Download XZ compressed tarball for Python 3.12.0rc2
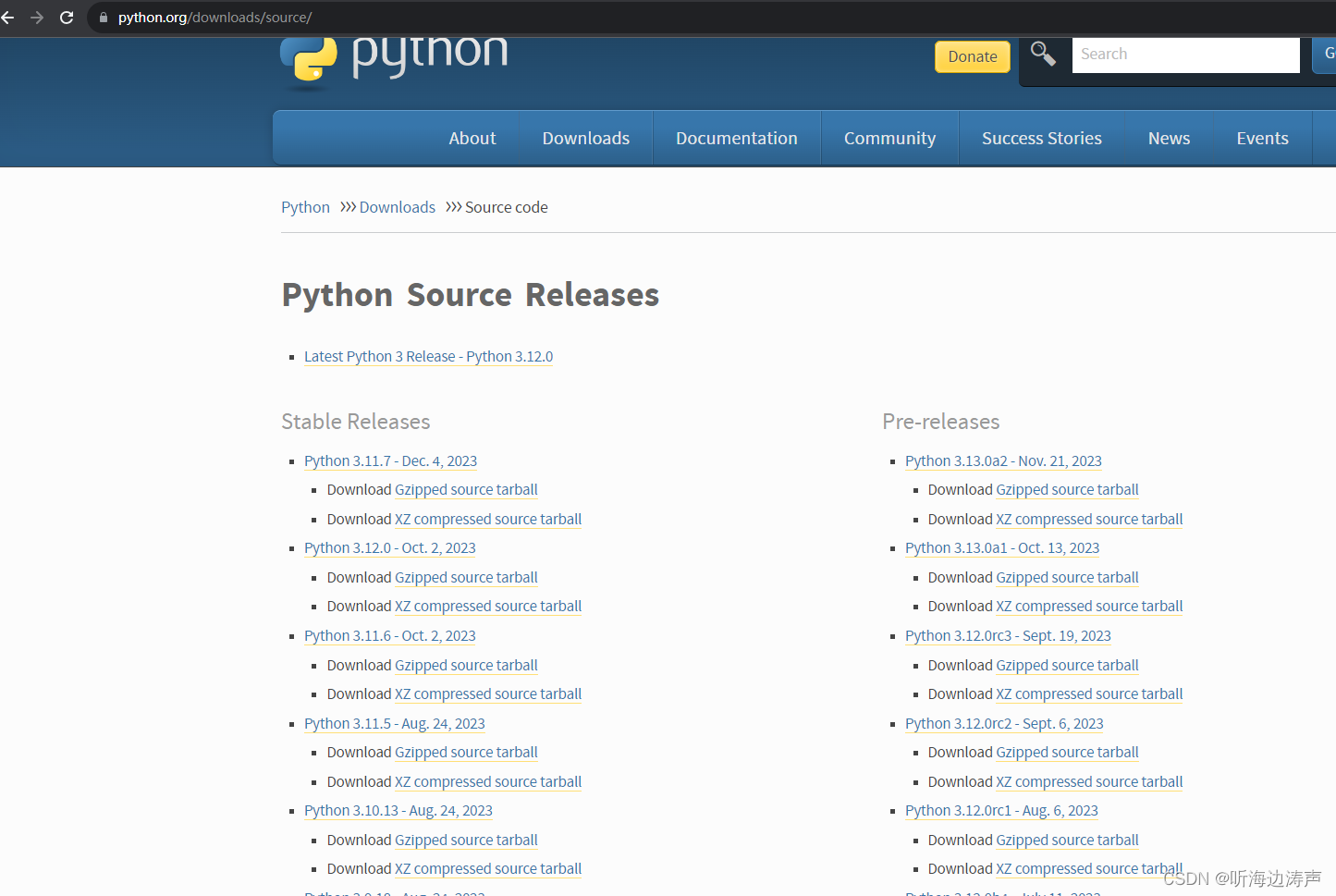The width and height of the screenshot is (1336, 896). click(1089, 781)
